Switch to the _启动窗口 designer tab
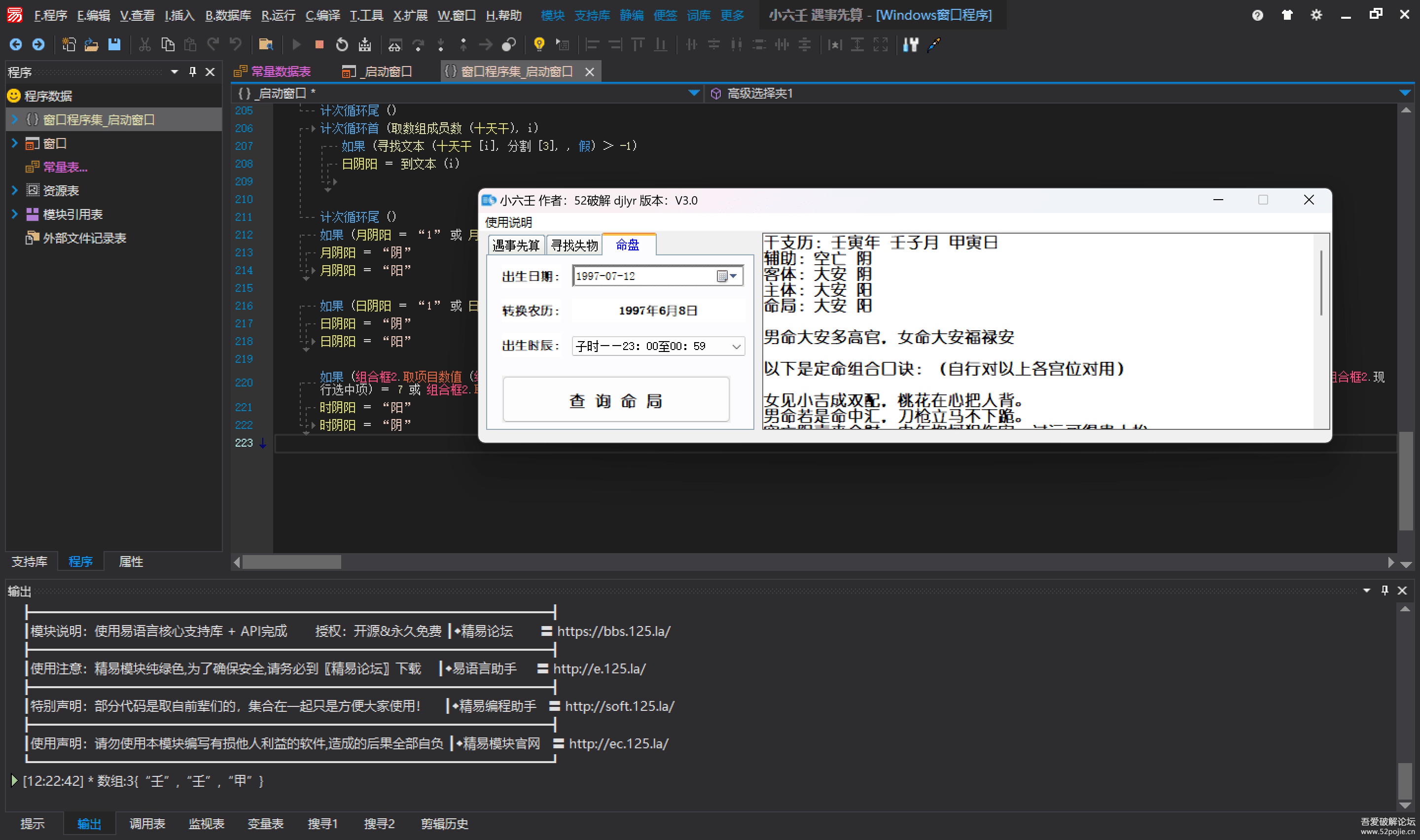 tap(378, 72)
